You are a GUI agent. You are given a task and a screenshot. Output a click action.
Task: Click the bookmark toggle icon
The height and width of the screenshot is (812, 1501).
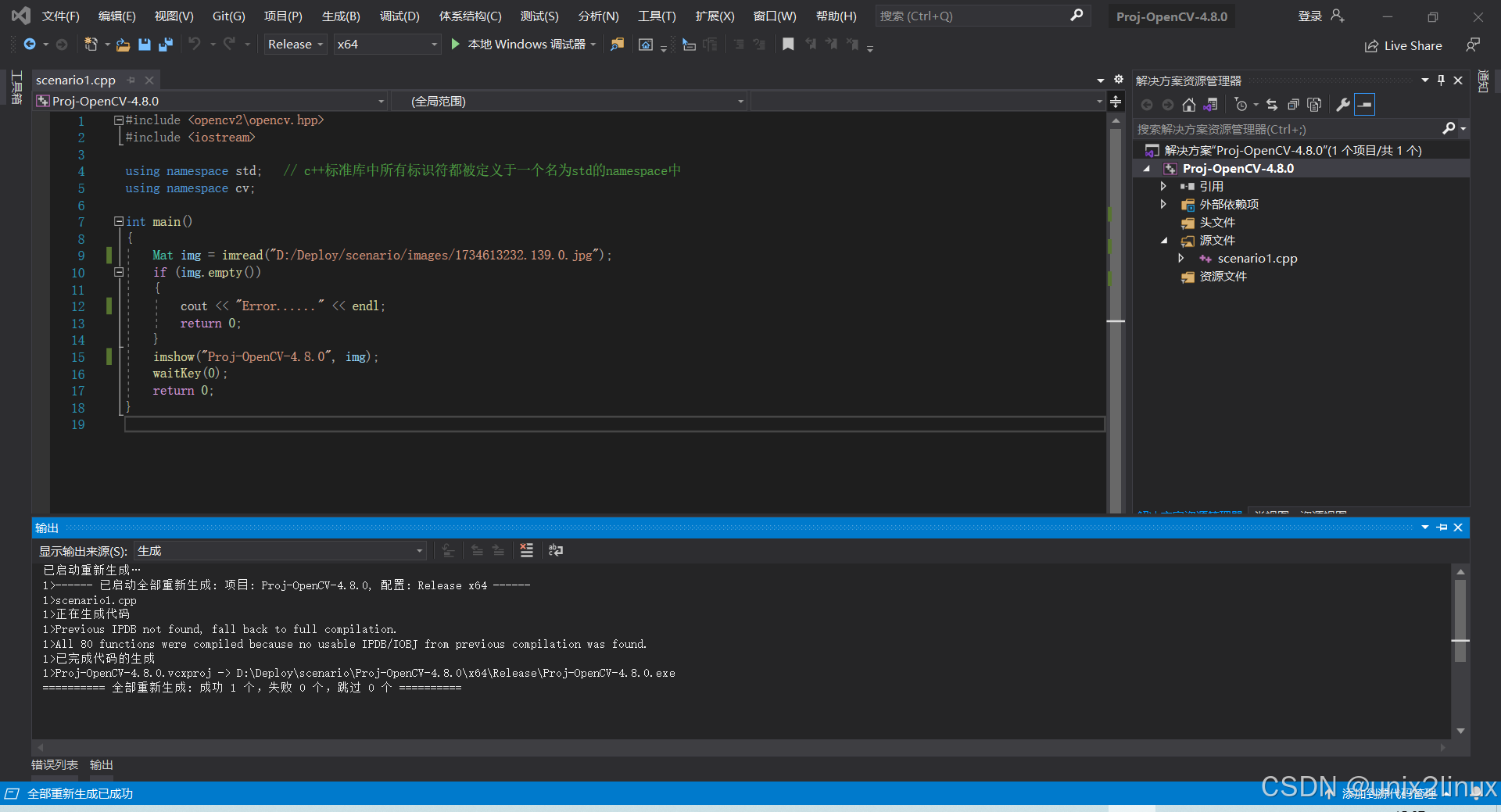coord(788,45)
